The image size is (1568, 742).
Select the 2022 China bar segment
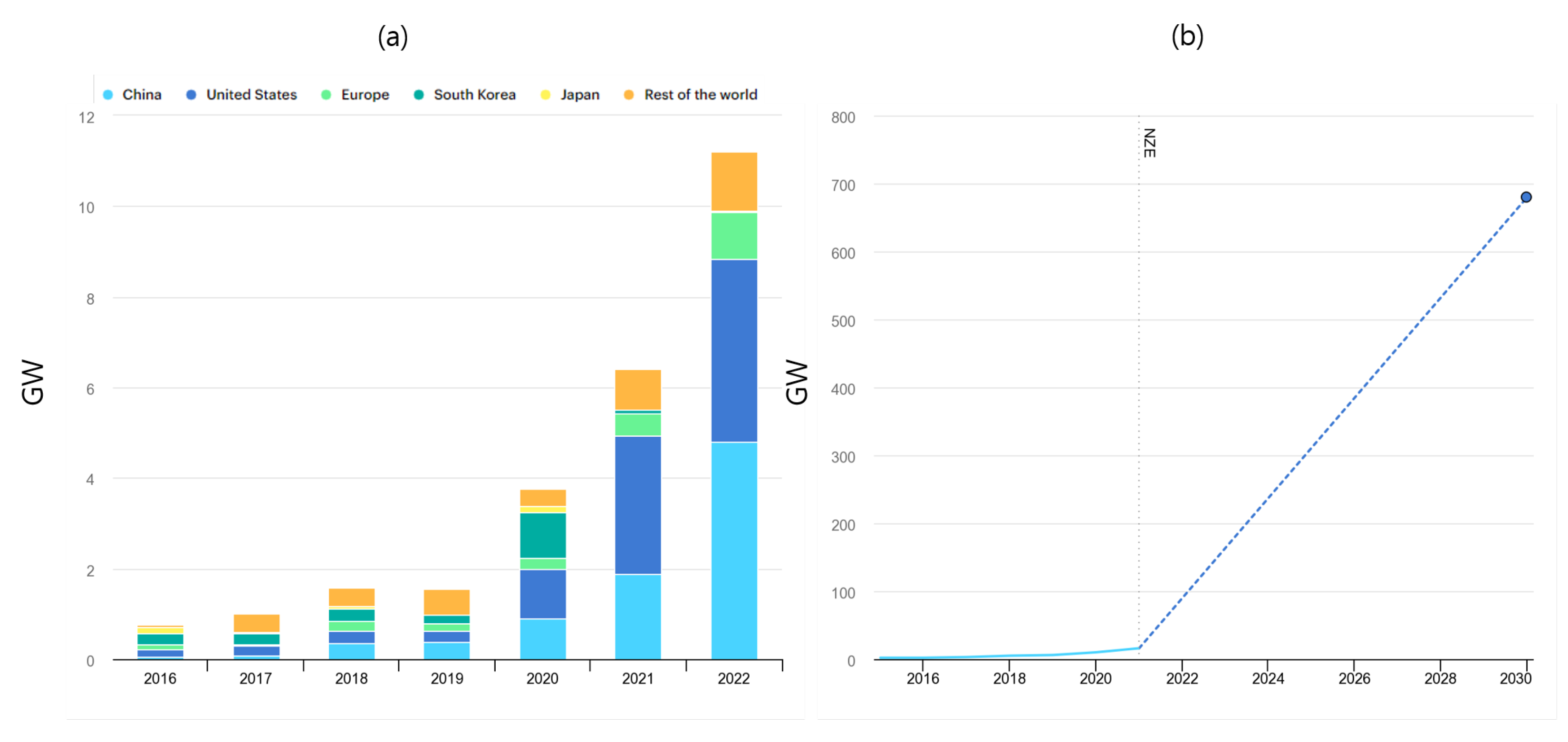tap(734, 551)
